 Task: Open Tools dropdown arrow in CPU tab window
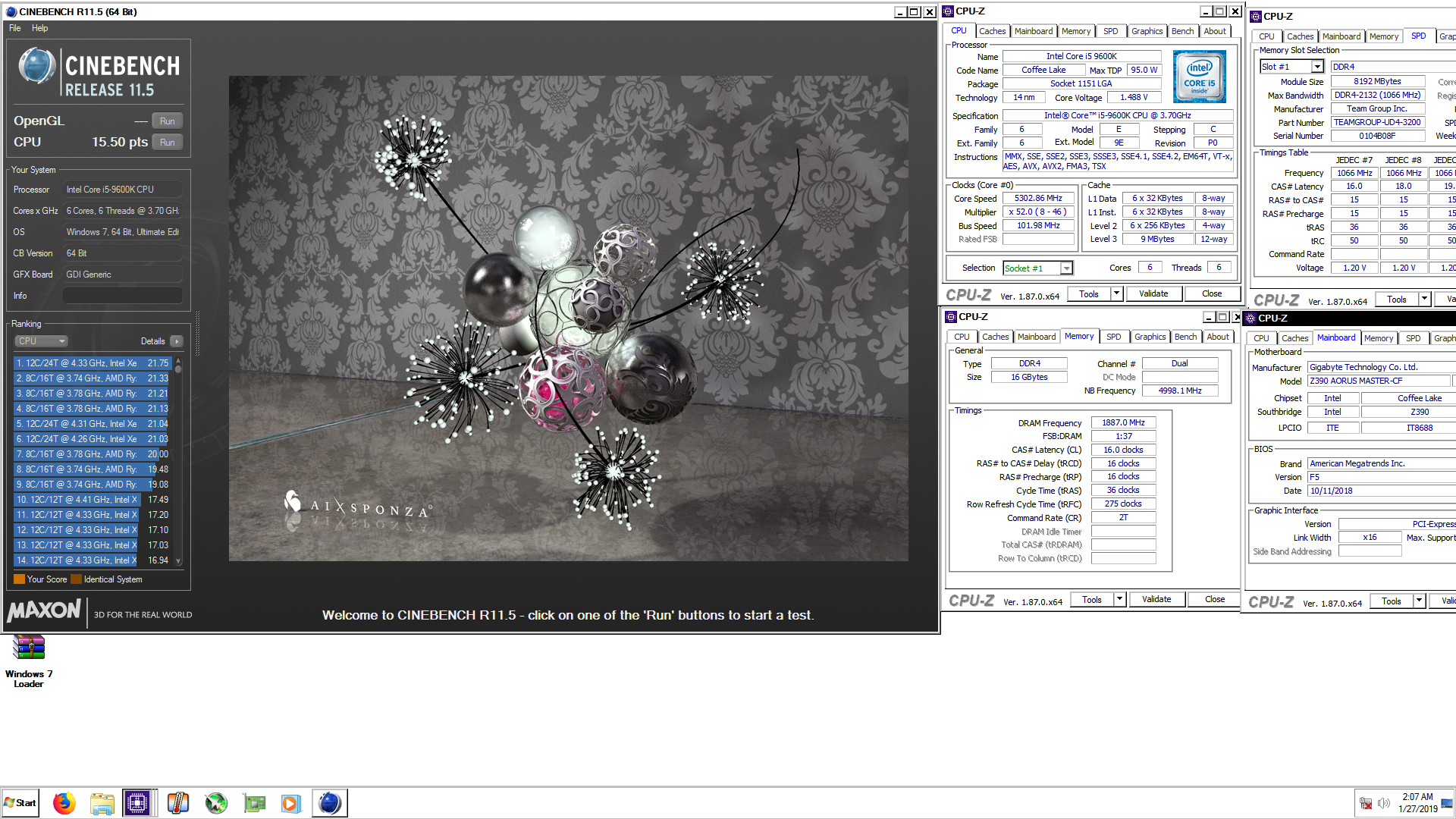point(1116,294)
